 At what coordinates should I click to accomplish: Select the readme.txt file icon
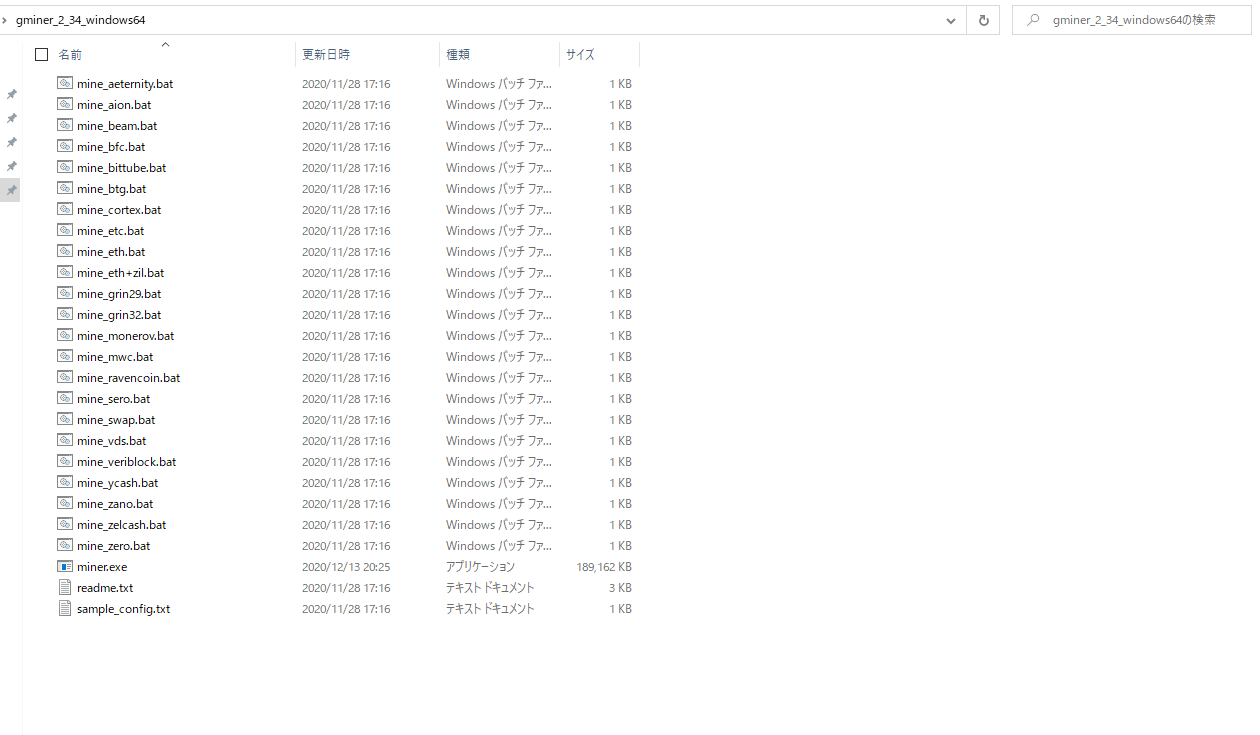coord(65,588)
